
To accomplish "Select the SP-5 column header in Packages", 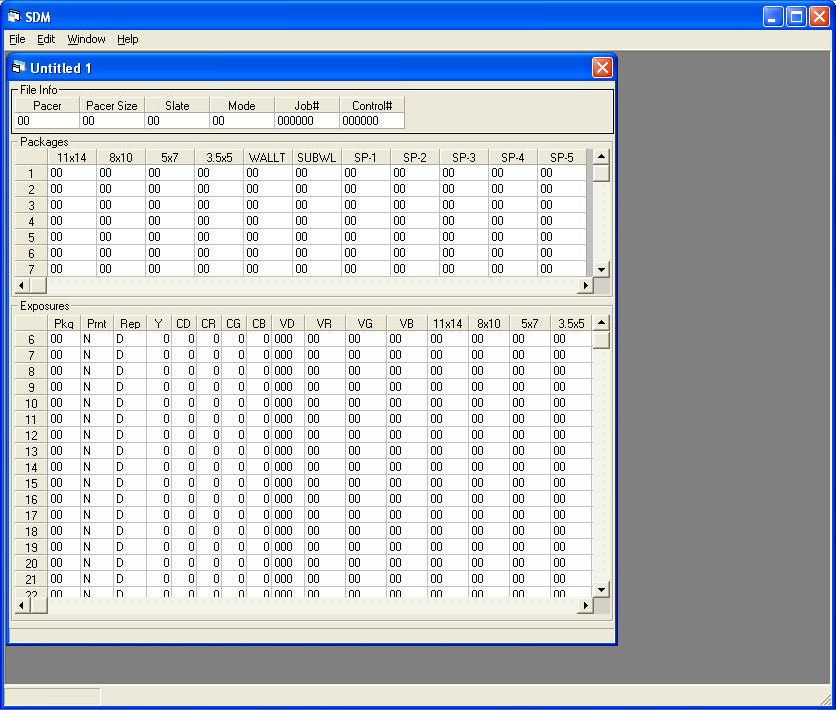I will (561, 157).
